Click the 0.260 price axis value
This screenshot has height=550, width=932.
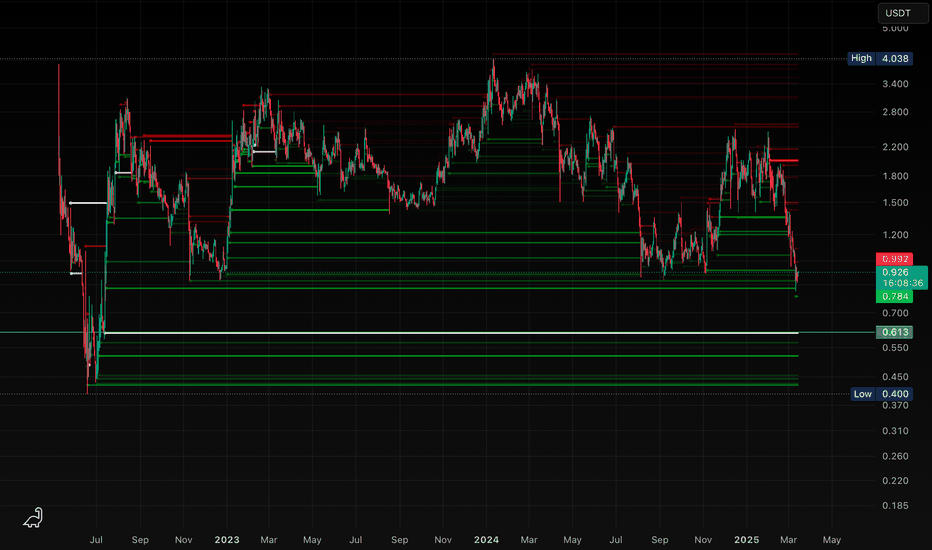pos(895,456)
